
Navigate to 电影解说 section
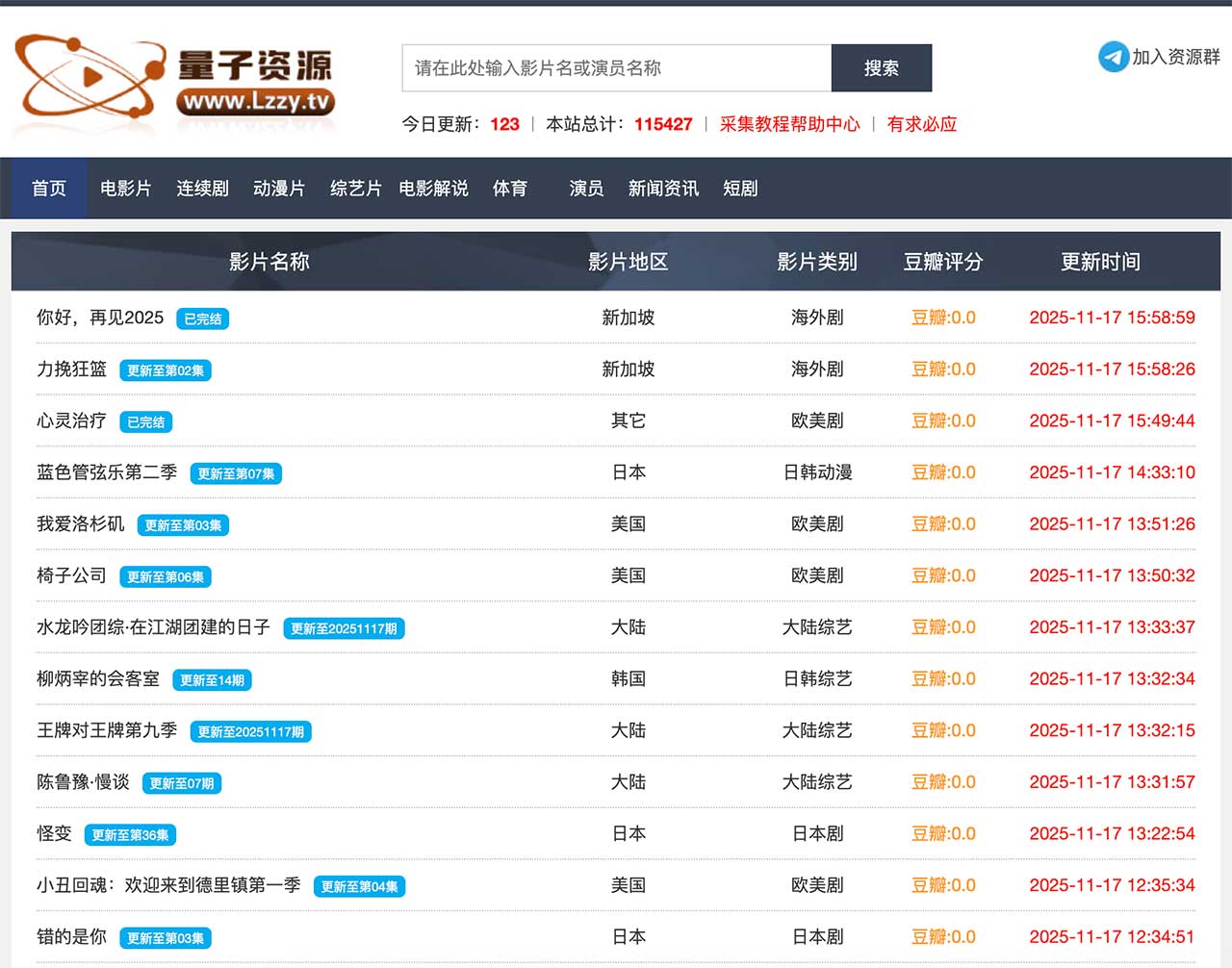tap(433, 189)
